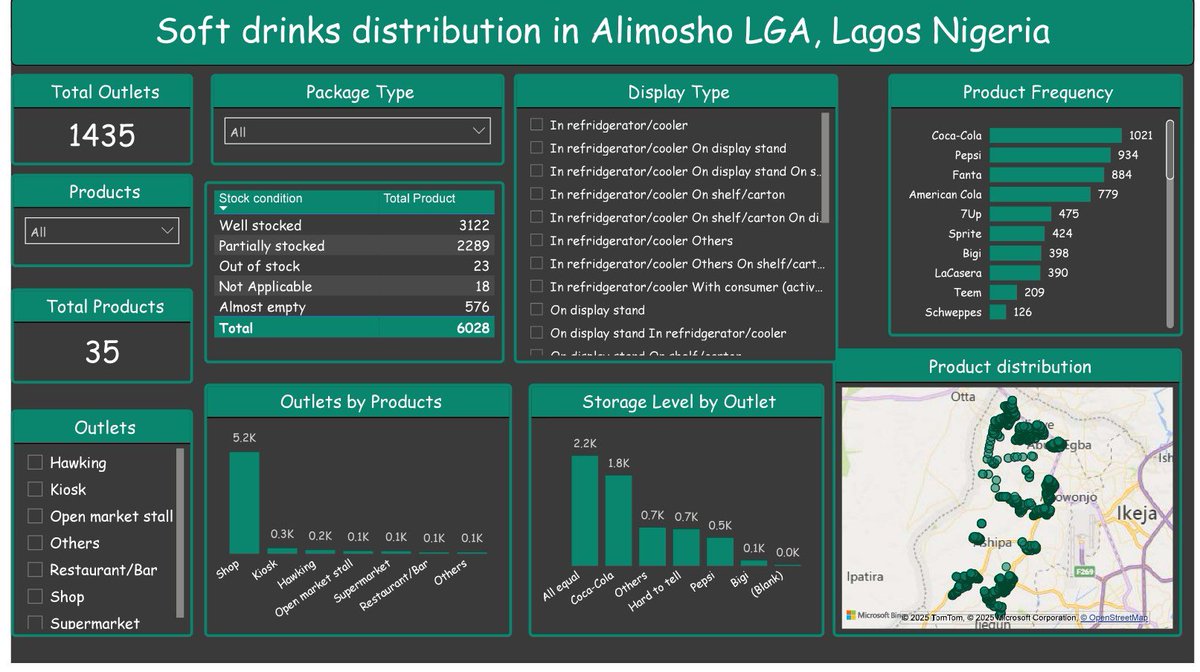Select the Not Applicable row

point(355,287)
